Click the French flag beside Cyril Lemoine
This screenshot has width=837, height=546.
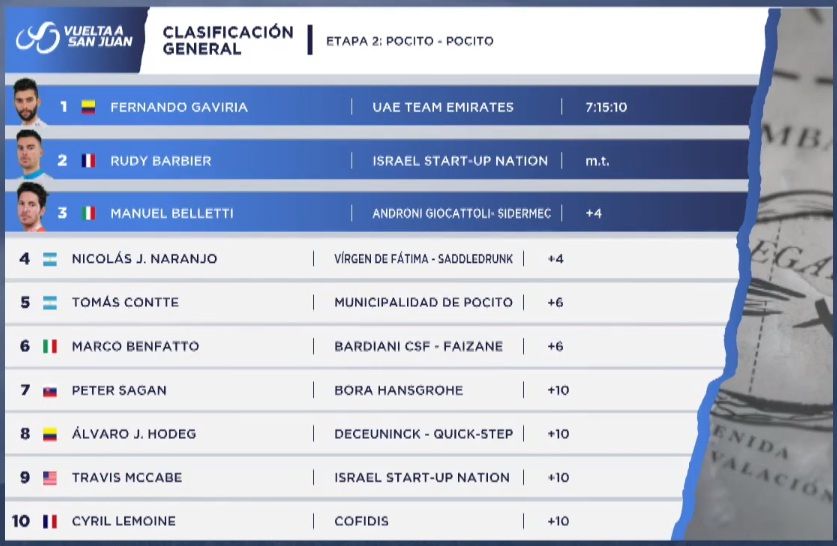(x=50, y=522)
